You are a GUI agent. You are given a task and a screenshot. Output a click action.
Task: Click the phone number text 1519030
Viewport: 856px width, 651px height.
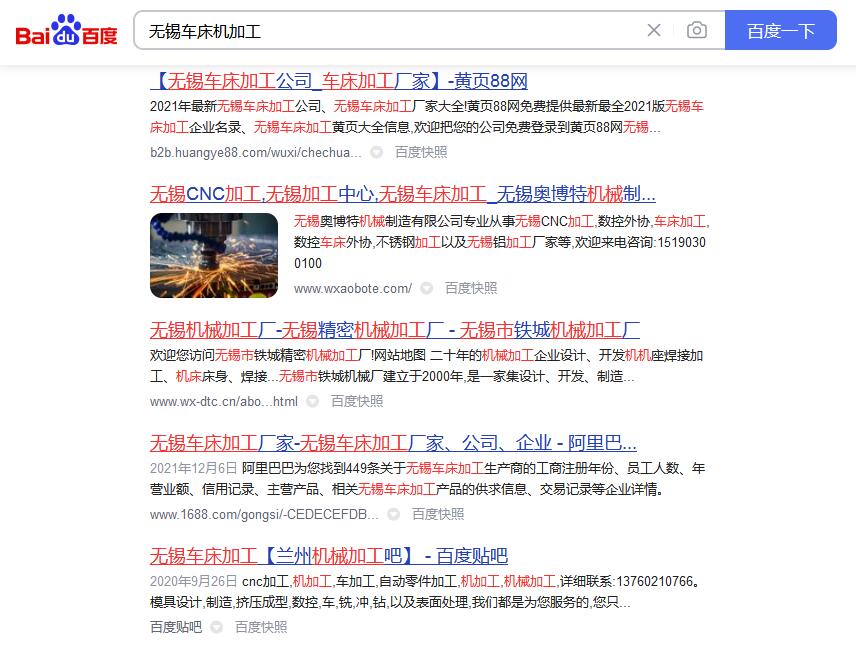(681, 242)
